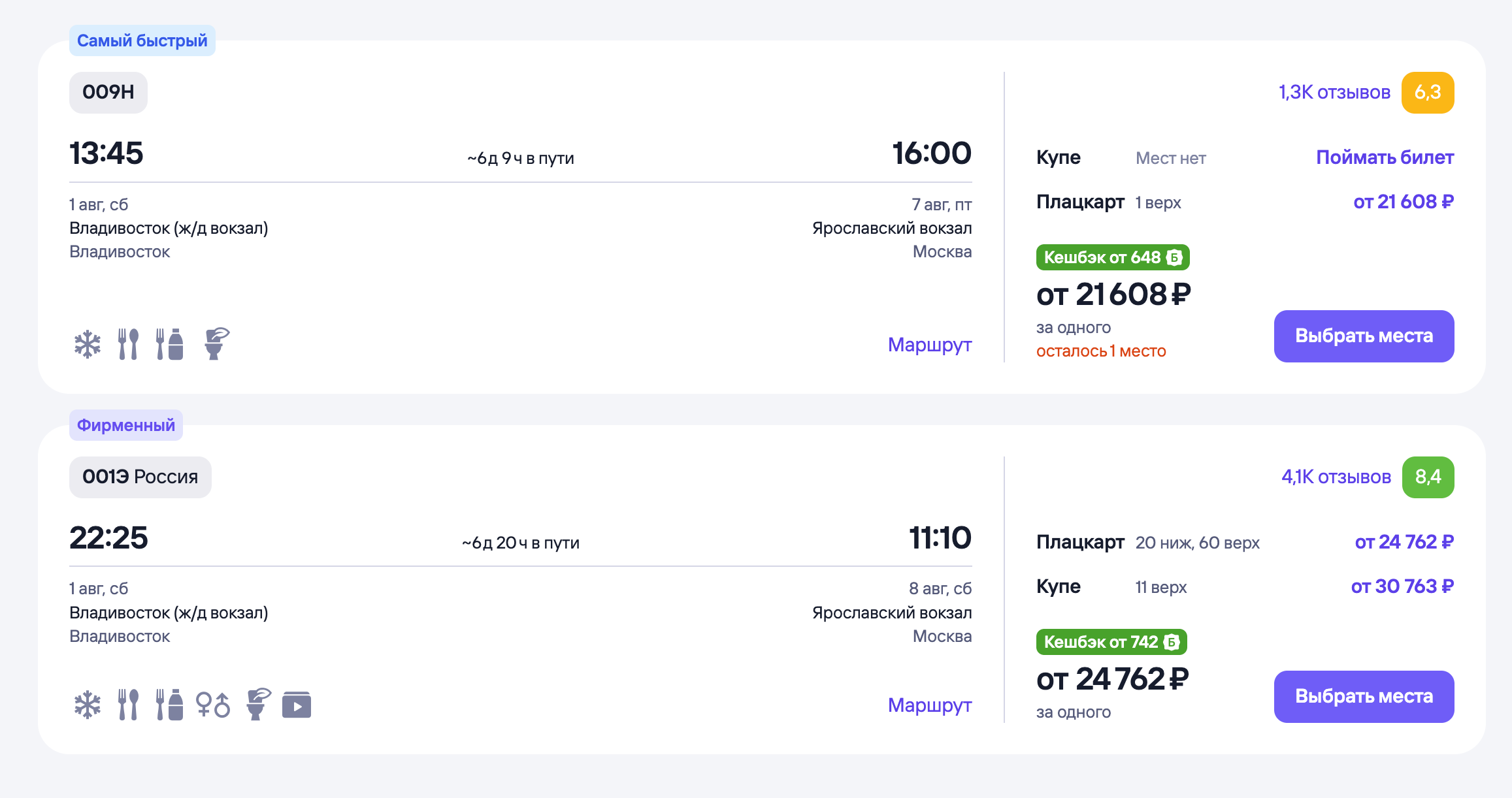Open the 4,1К отзывов reviews link

coord(1336,477)
